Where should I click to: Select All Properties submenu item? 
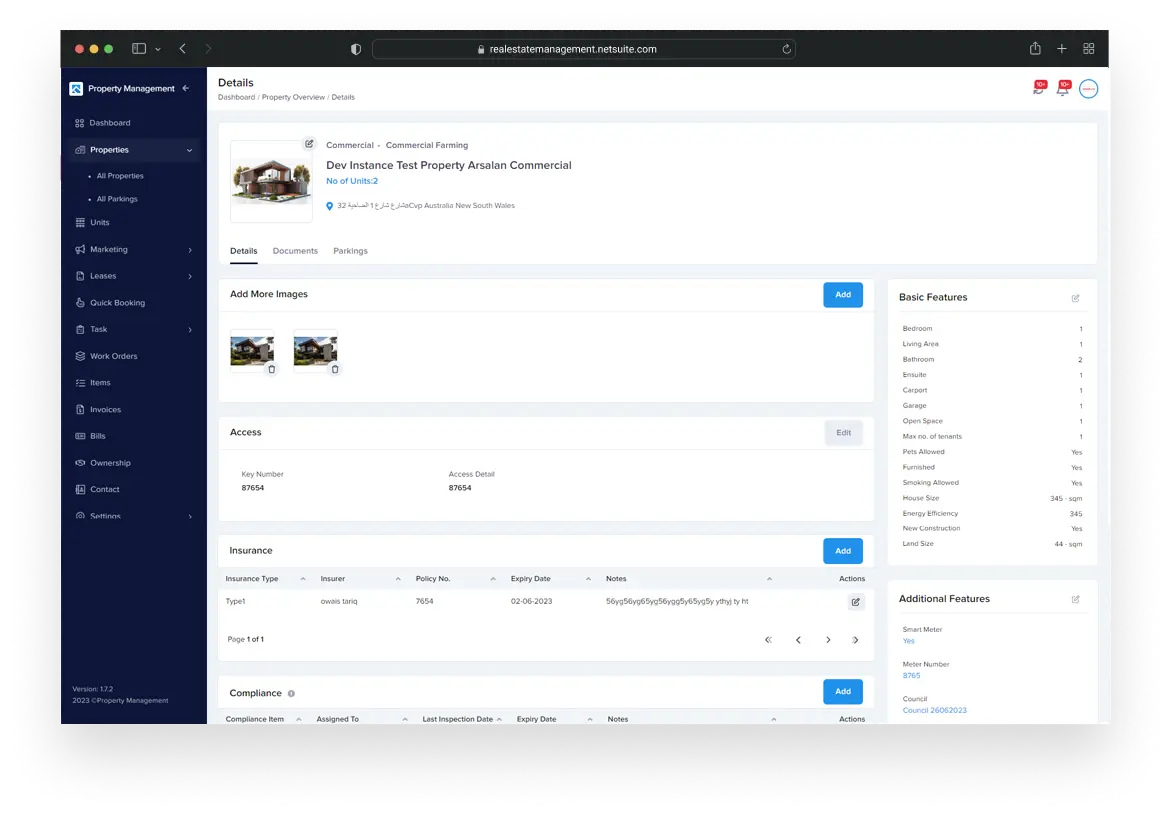[119, 176]
